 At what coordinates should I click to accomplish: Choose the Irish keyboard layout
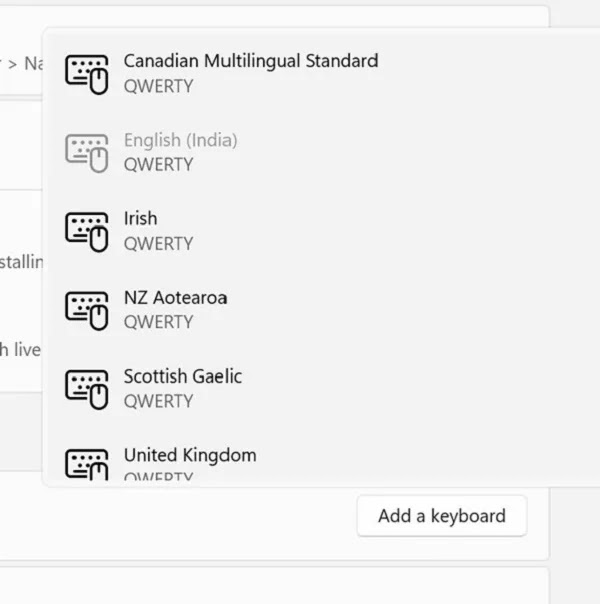[322, 231]
